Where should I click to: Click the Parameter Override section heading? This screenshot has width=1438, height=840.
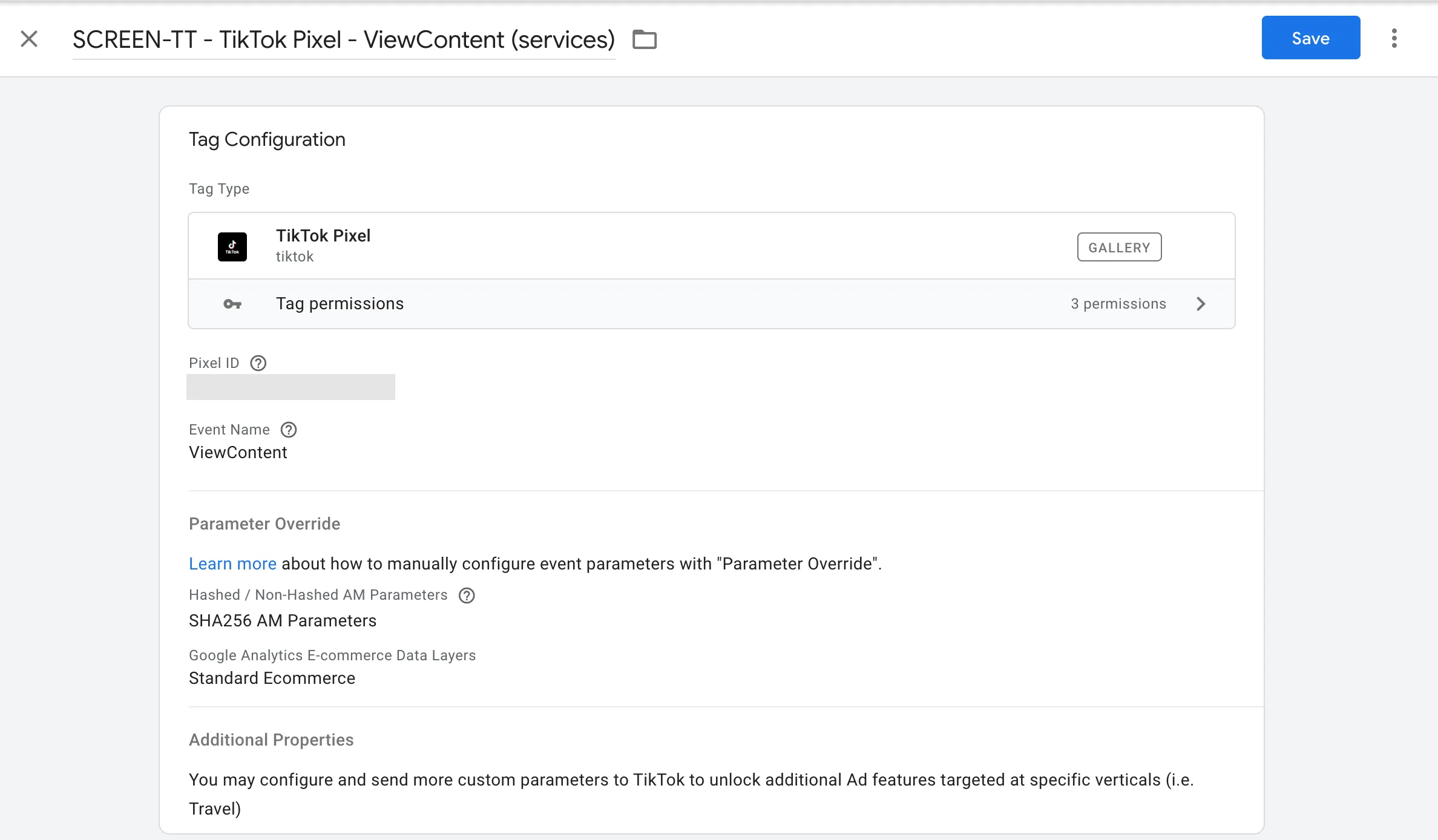point(264,523)
